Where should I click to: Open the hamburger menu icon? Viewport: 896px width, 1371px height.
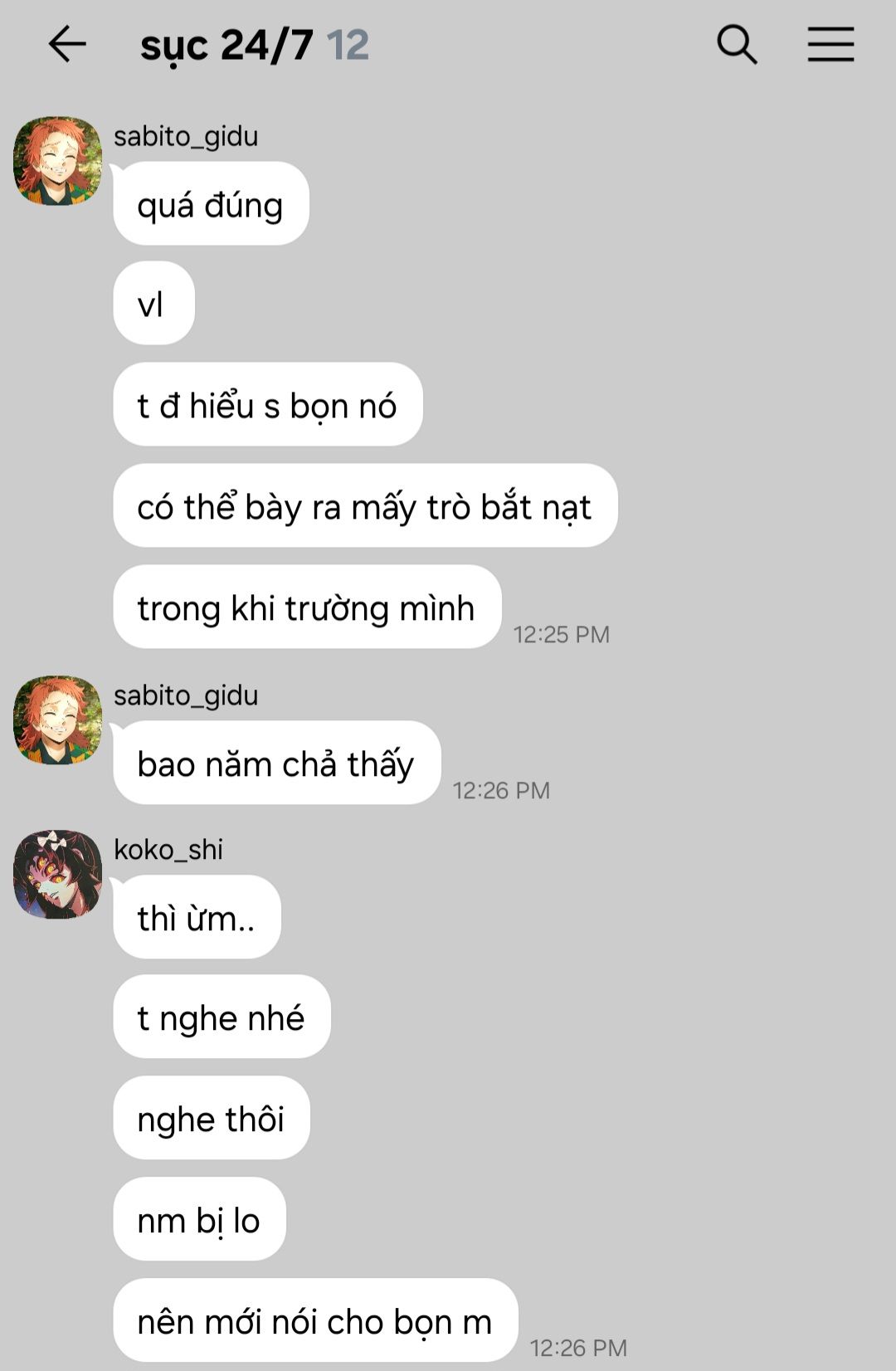(830, 44)
